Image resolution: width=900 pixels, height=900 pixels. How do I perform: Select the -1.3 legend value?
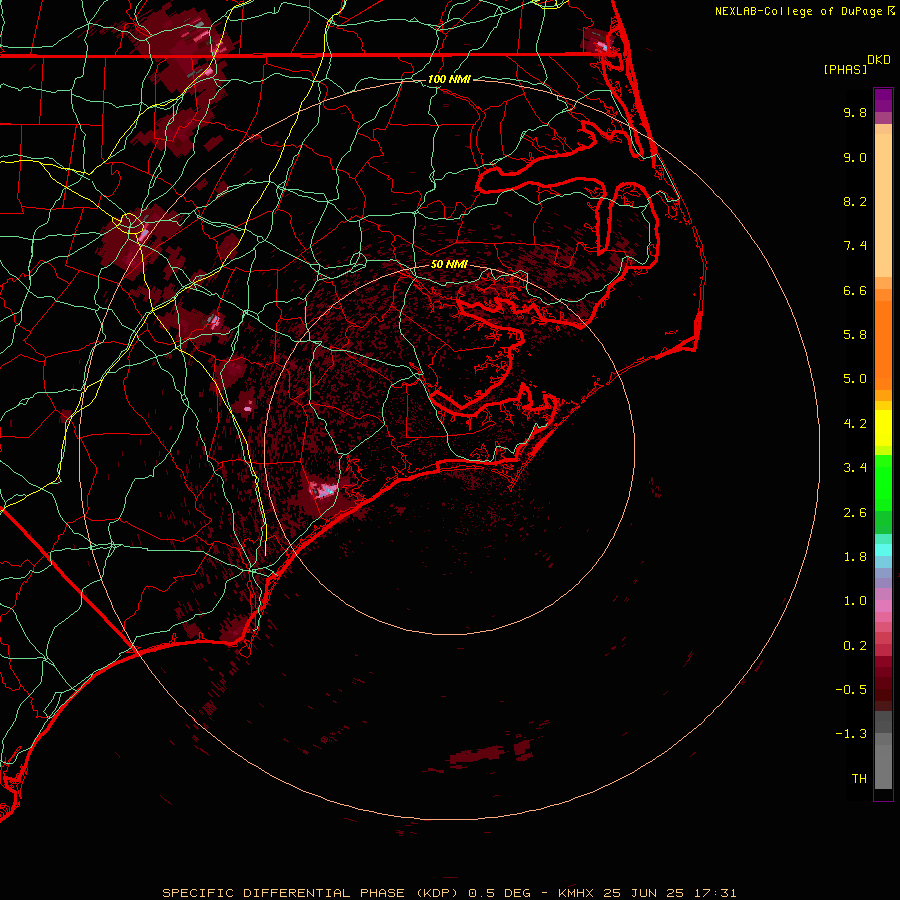pyautogui.click(x=851, y=734)
